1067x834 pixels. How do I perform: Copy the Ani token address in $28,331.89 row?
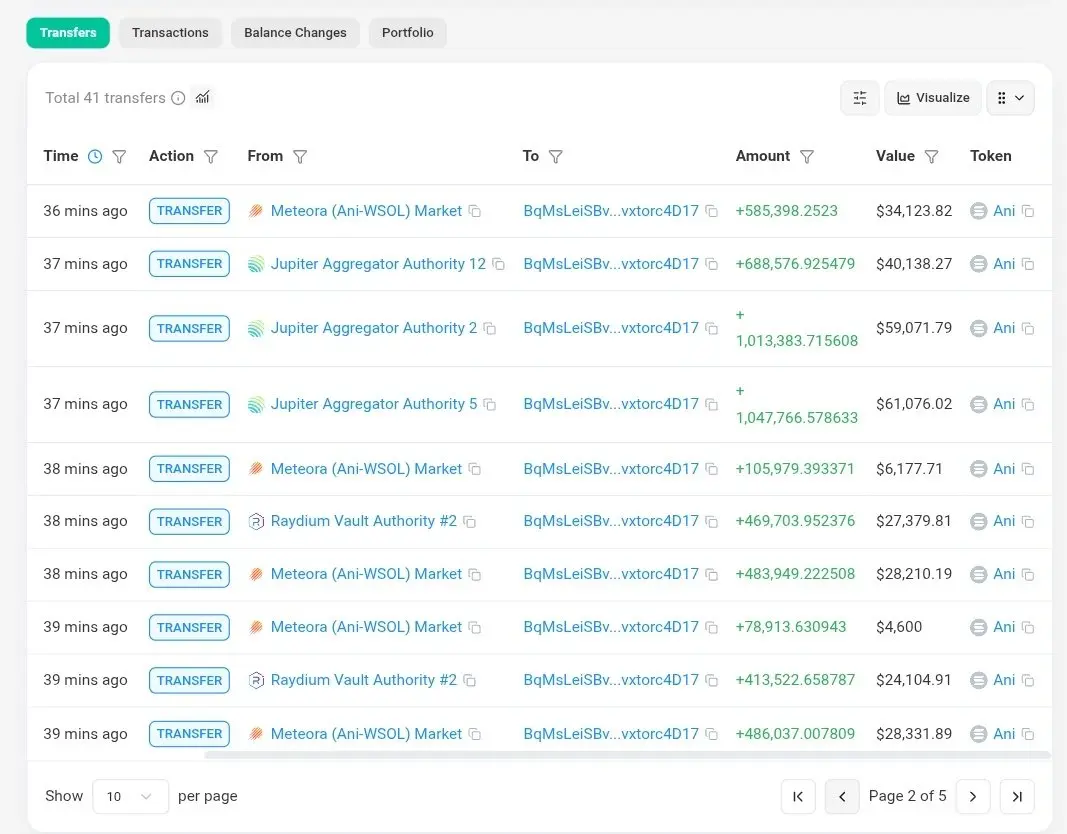[x=1028, y=734]
